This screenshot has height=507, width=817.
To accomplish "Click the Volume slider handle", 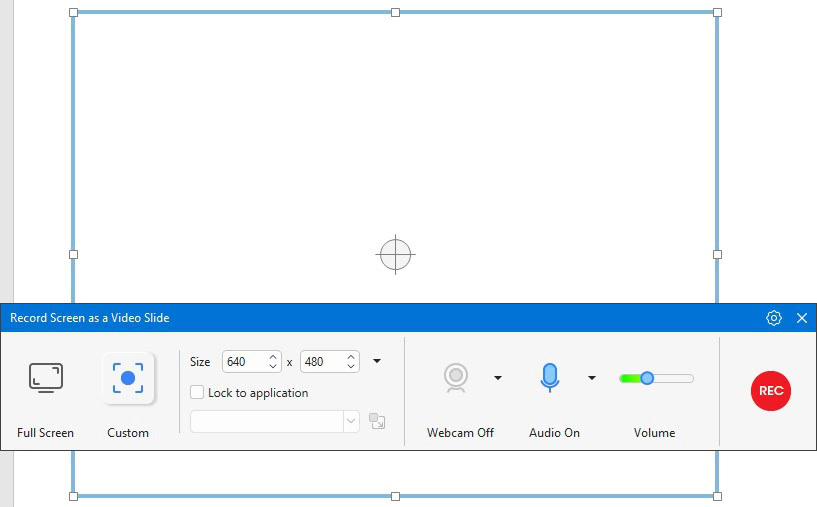I will click(x=647, y=378).
